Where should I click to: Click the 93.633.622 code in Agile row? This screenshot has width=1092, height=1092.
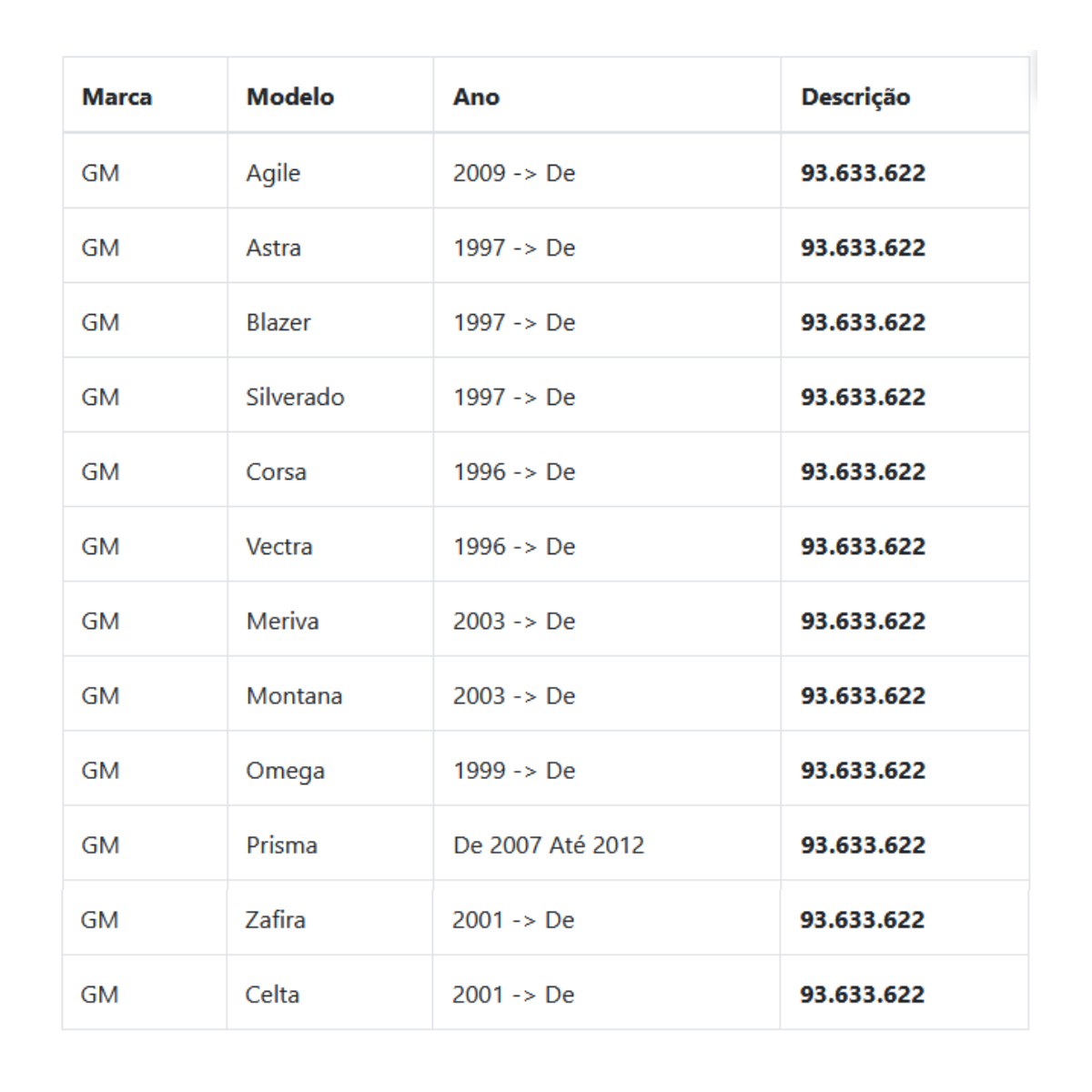(x=863, y=173)
